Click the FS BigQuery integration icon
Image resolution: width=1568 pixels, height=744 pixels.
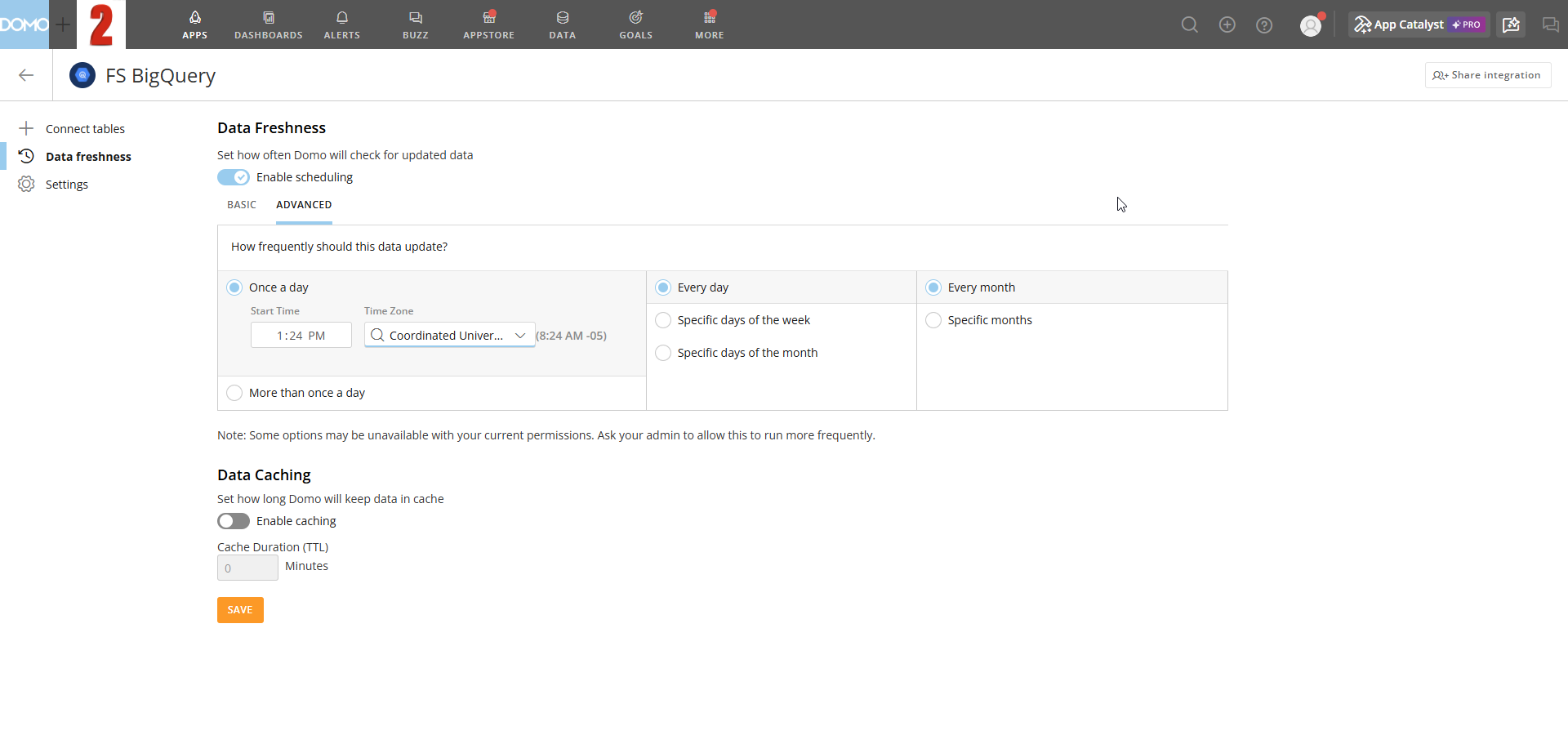82,75
